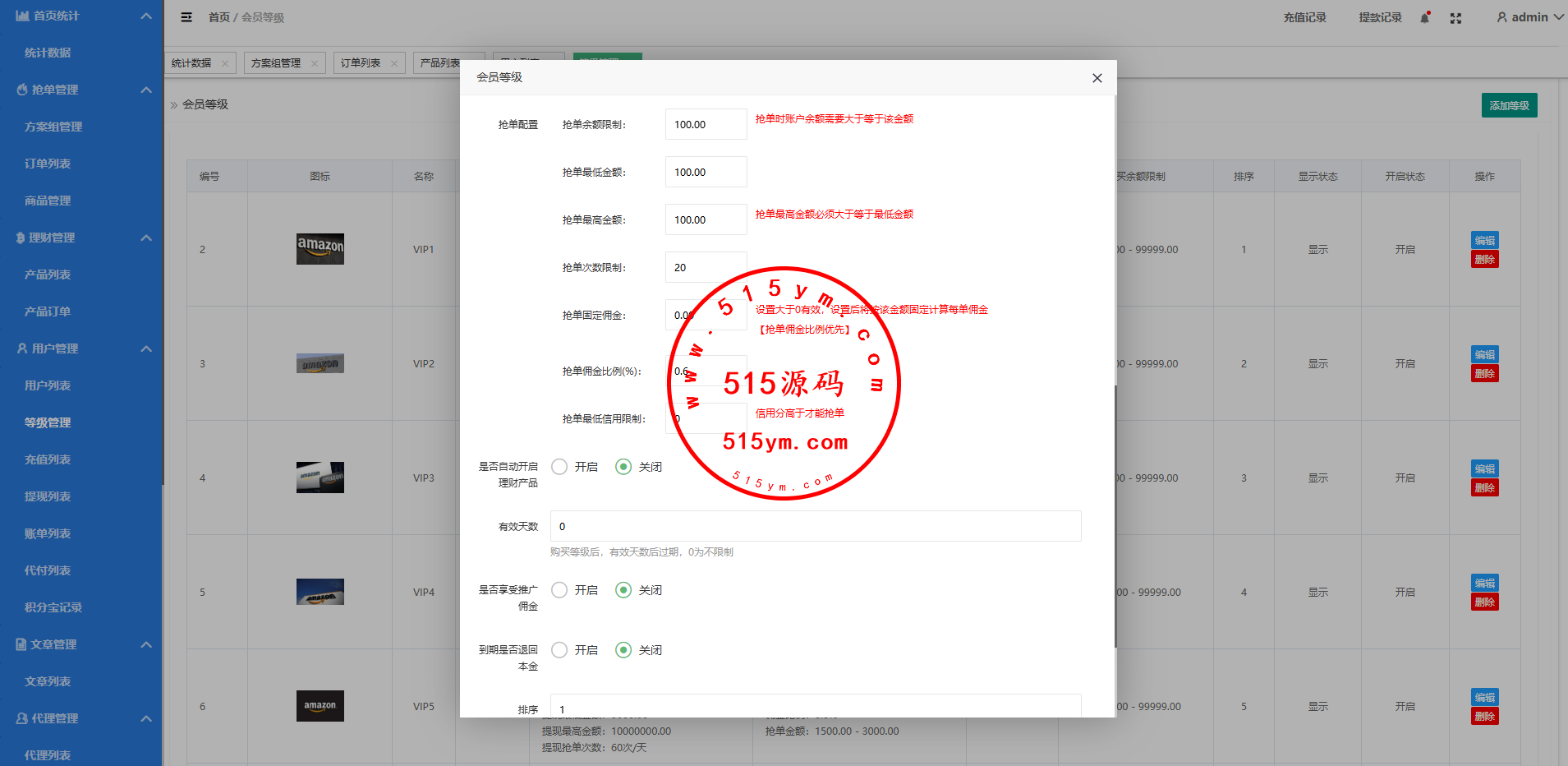Close the 统计数据 tab with its x

pyautogui.click(x=225, y=63)
